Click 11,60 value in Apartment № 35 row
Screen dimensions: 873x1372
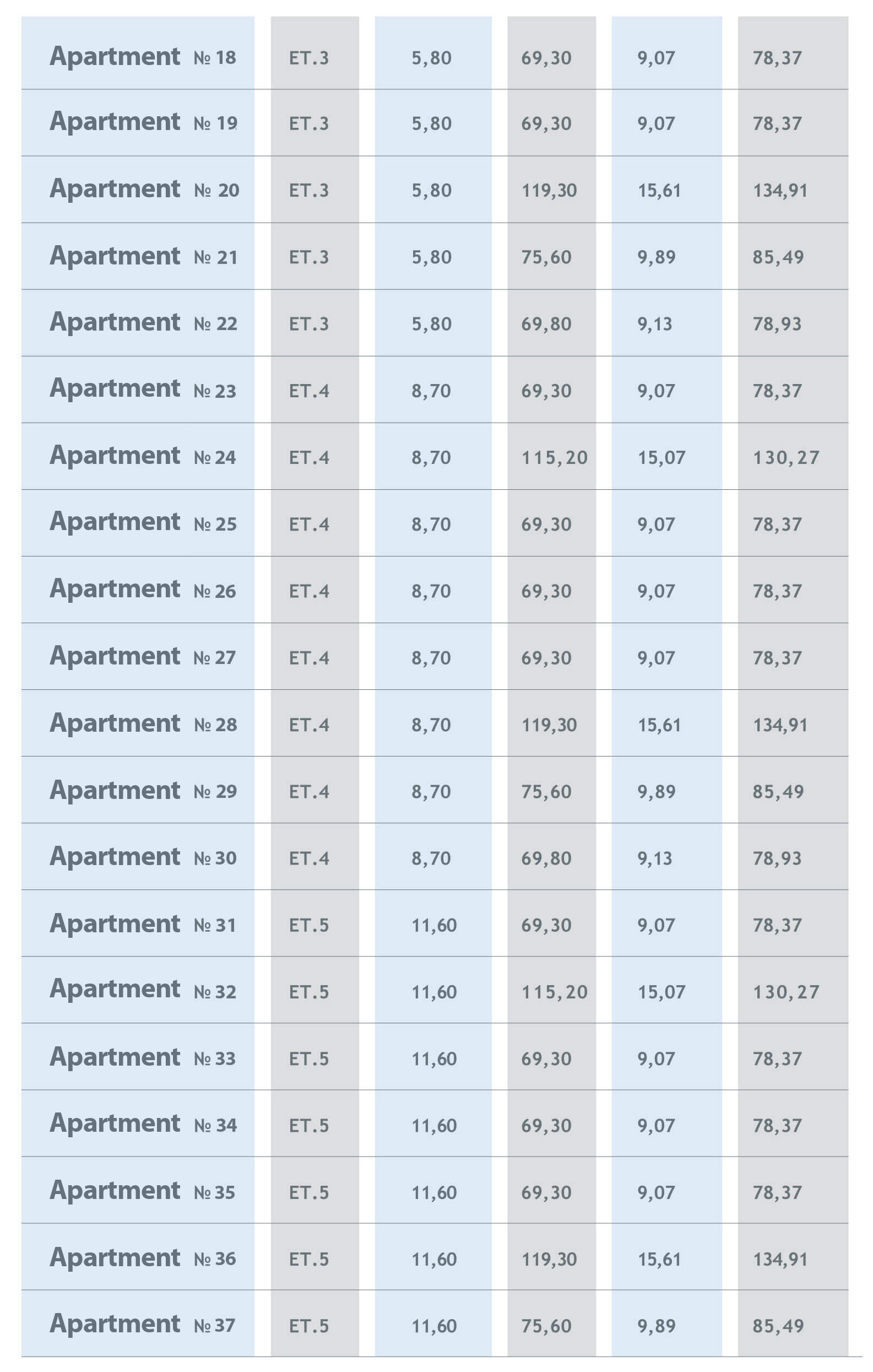tap(434, 1192)
